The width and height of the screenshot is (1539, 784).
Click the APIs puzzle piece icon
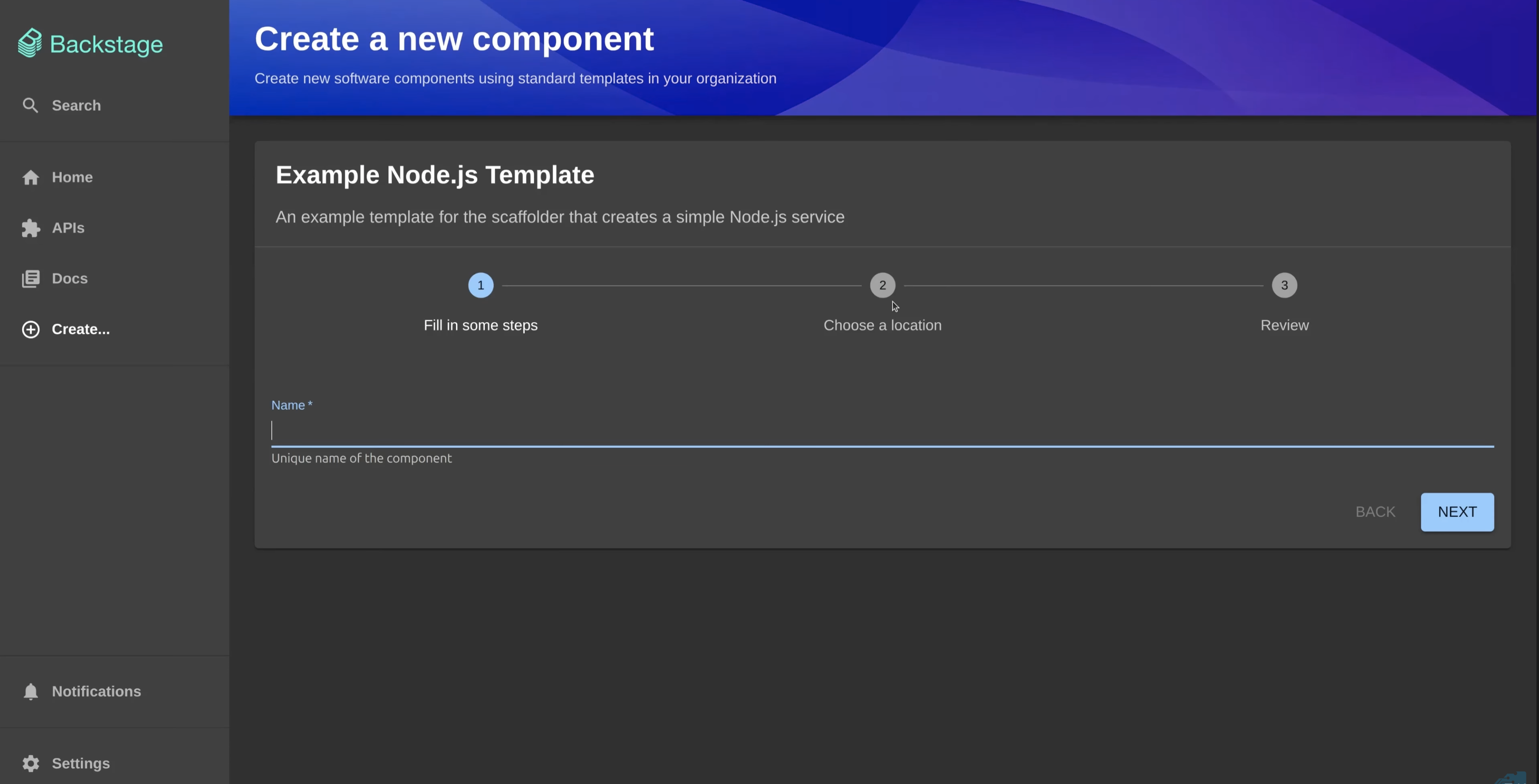coord(31,228)
